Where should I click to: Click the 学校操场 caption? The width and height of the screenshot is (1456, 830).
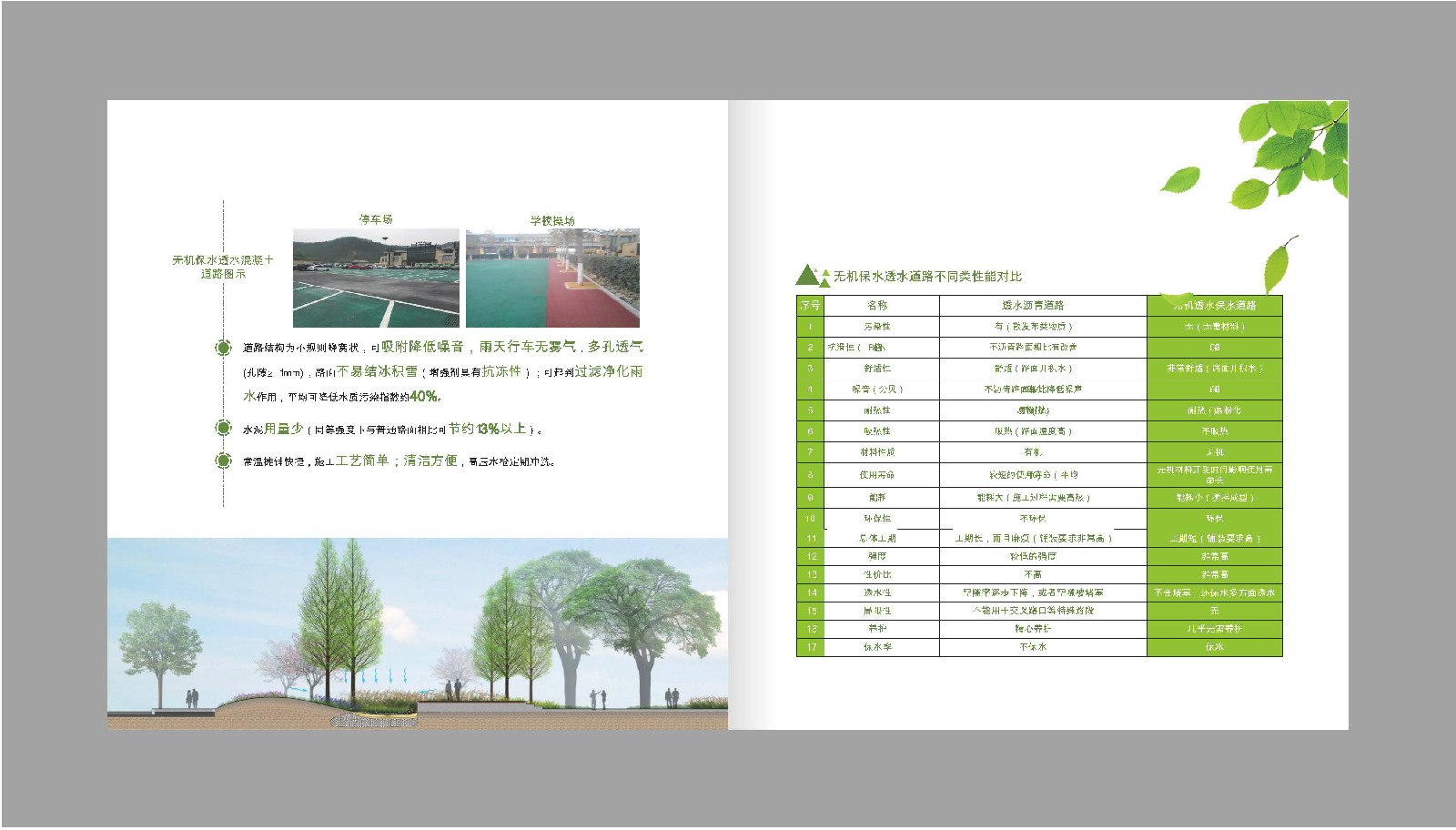[x=552, y=220]
